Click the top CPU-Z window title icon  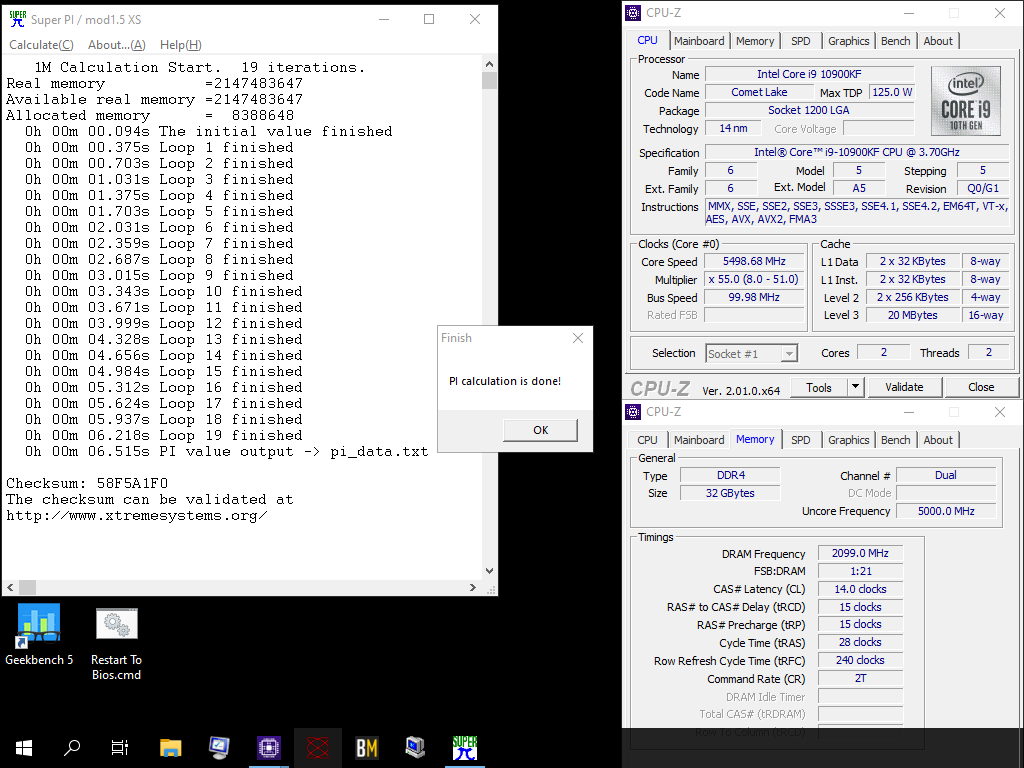pos(633,12)
